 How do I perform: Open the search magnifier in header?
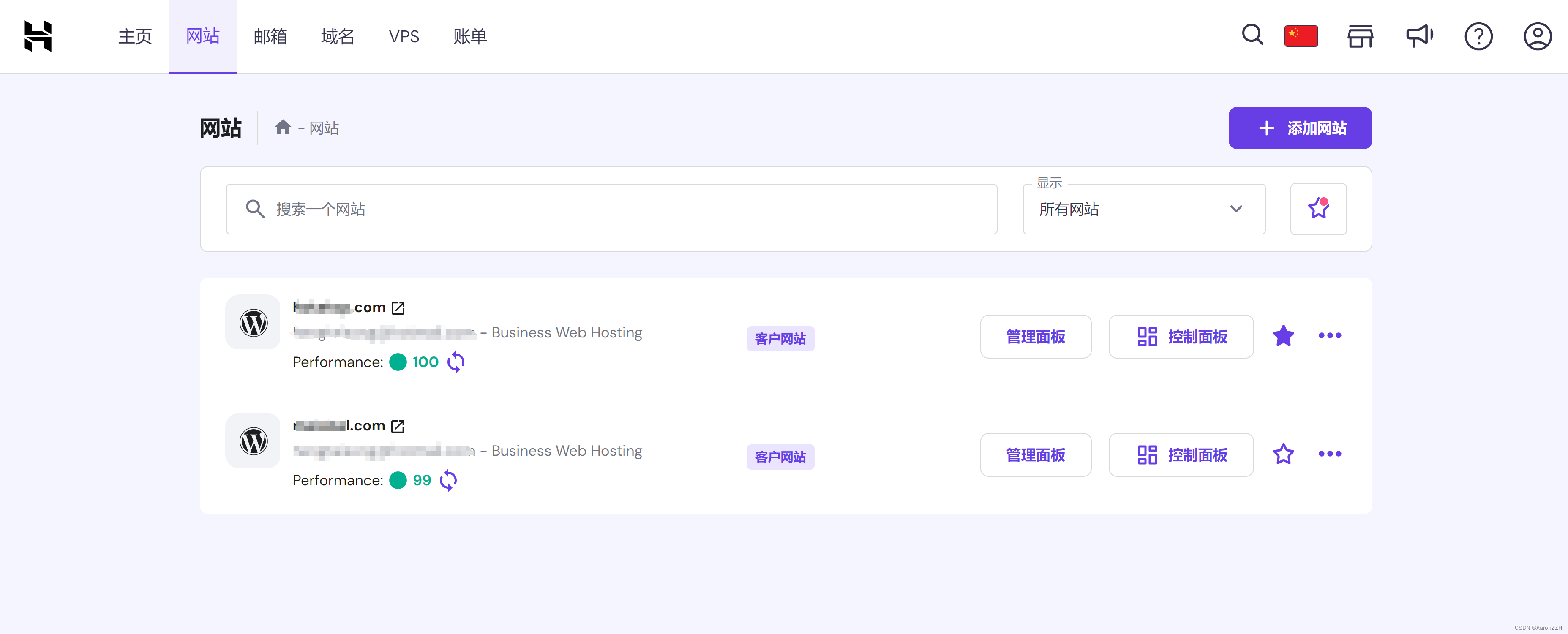coord(1252,35)
